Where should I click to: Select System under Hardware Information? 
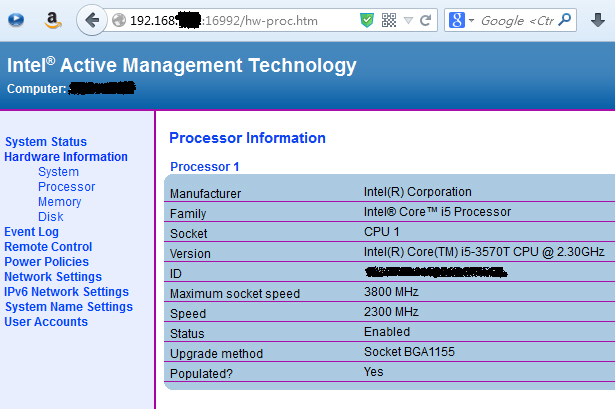(x=58, y=172)
